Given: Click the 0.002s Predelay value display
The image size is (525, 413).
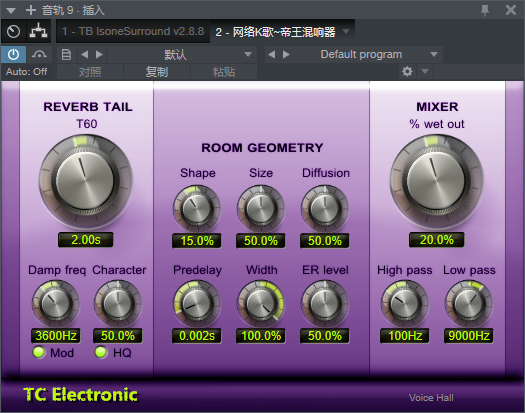Looking at the screenshot, I should pos(197,336).
